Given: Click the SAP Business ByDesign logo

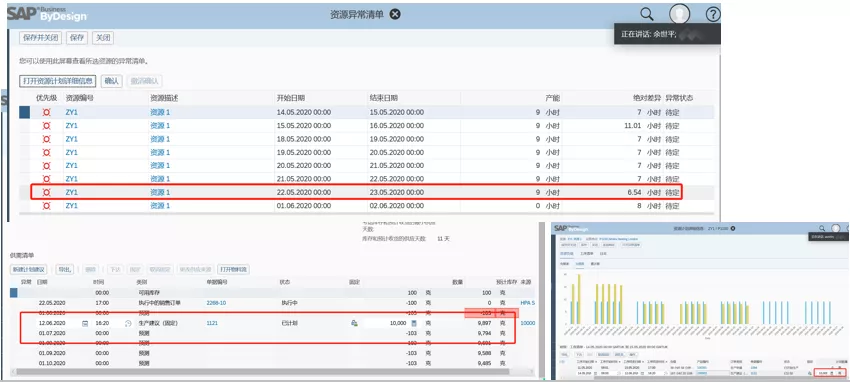Looking at the screenshot, I should pyautogui.click(x=47, y=15).
